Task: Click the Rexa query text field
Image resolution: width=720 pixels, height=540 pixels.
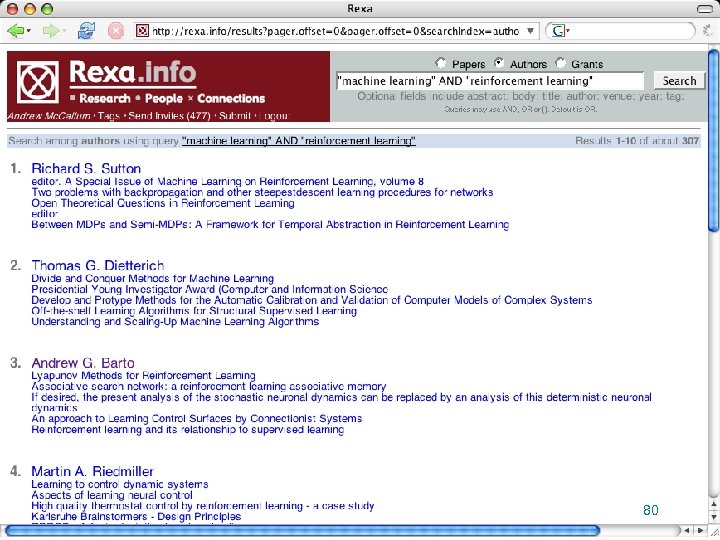Action: click(x=490, y=81)
